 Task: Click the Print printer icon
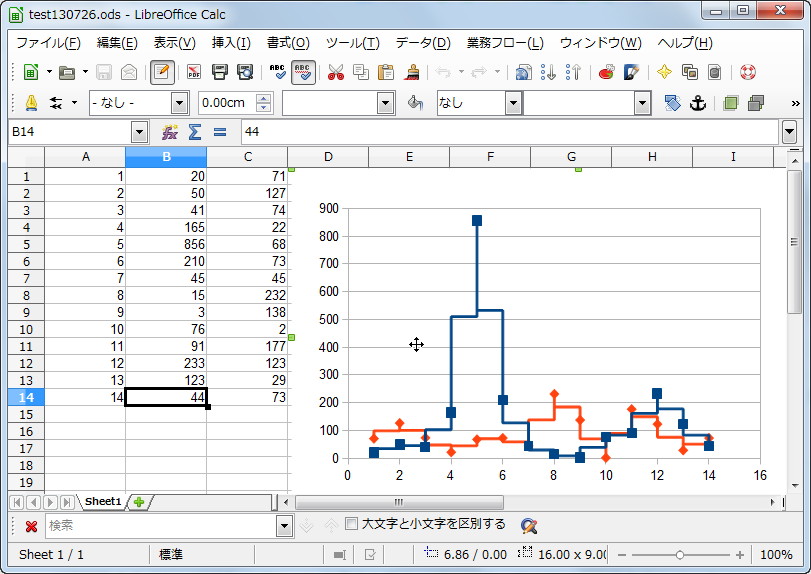220,72
